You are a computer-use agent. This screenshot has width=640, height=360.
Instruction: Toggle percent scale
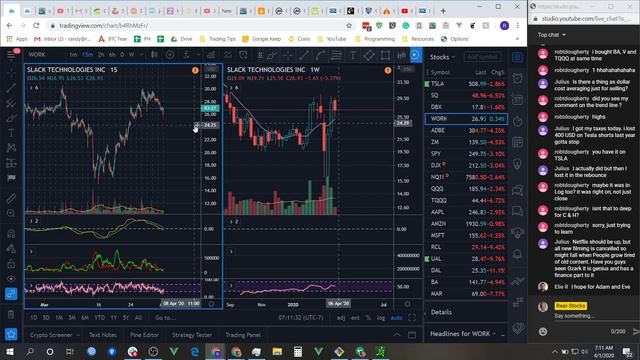tap(368, 318)
